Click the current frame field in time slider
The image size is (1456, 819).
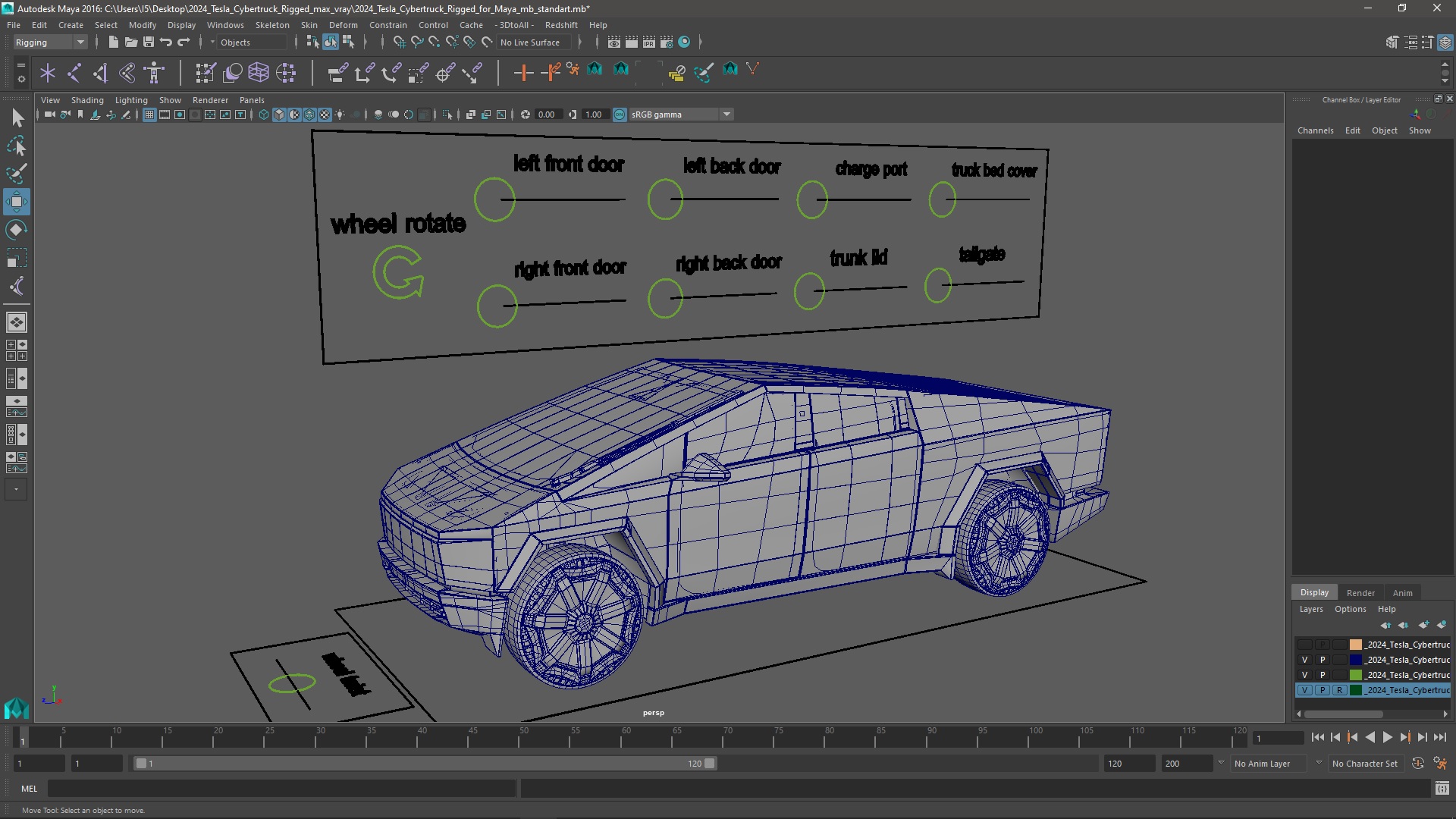1278,738
